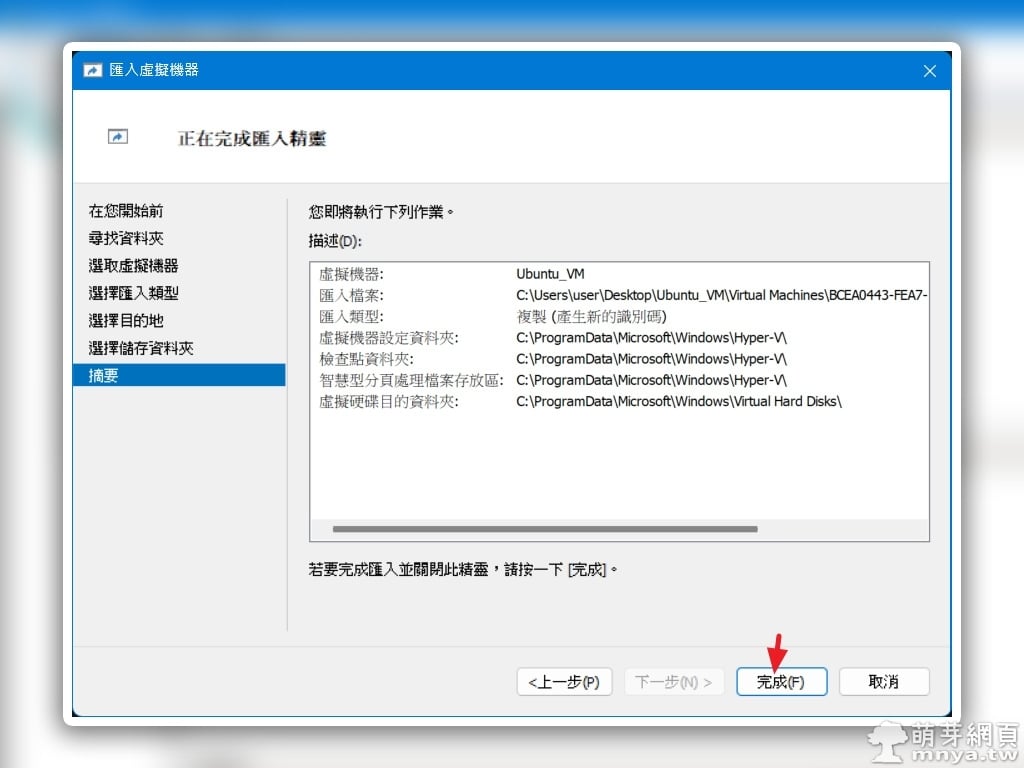The image size is (1024, 768).
Task: Close the 匯入虛擬機器 dialog window
Action: point(929,71)
